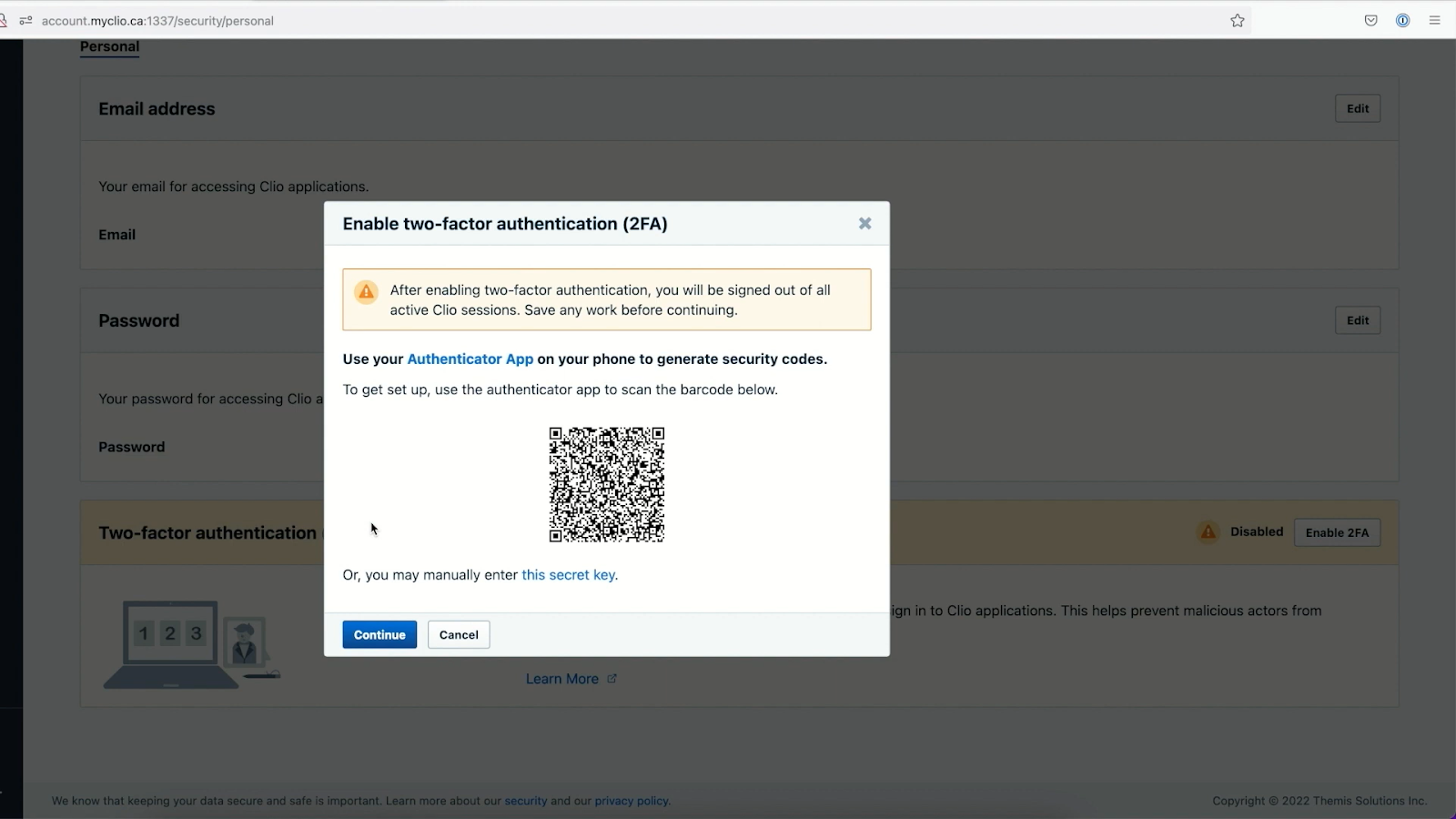Open the password manager extension icon
The width and height of the screenshot is (1456, 819).
point(1402,20)
